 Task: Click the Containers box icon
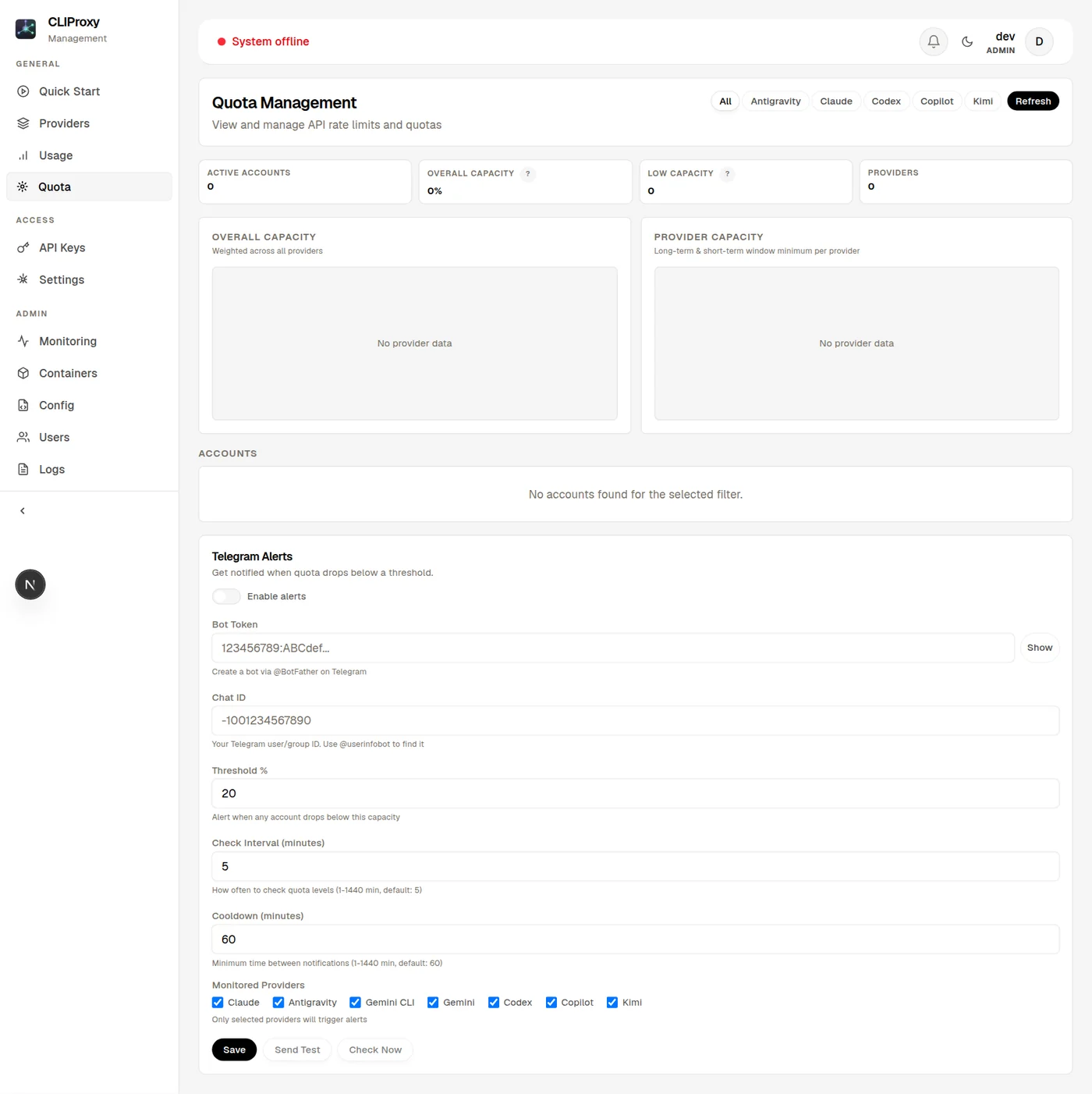[23, 373]
